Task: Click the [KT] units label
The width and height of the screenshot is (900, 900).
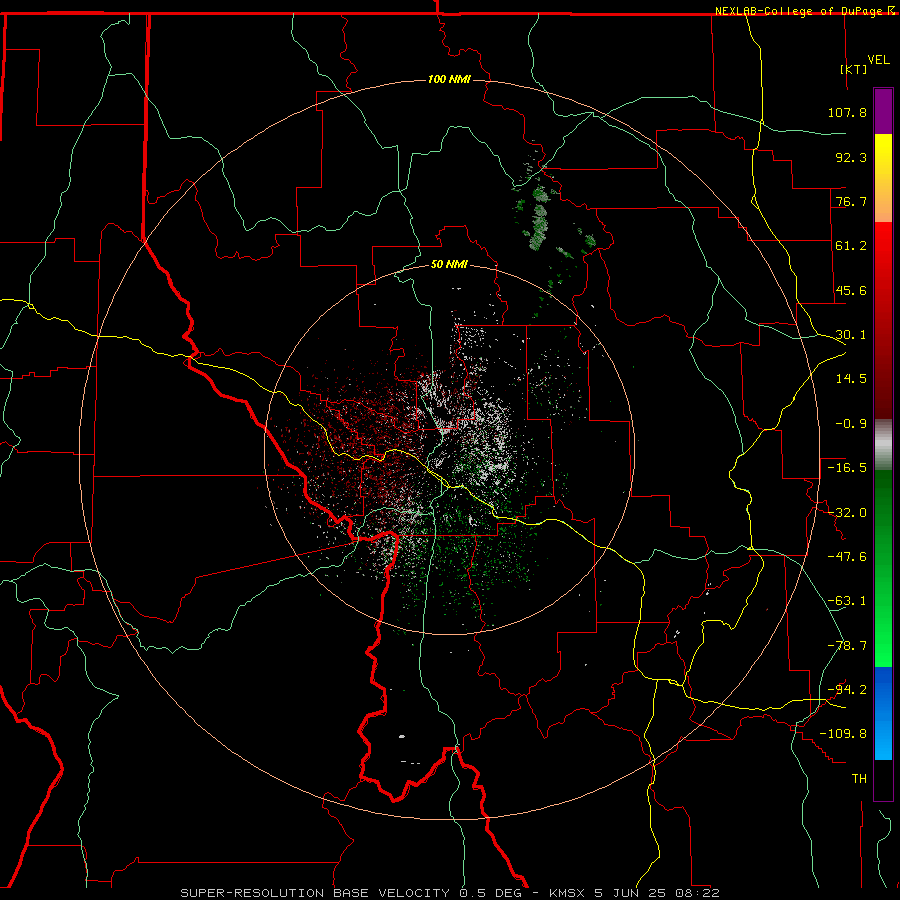Action: pos(854,69)
